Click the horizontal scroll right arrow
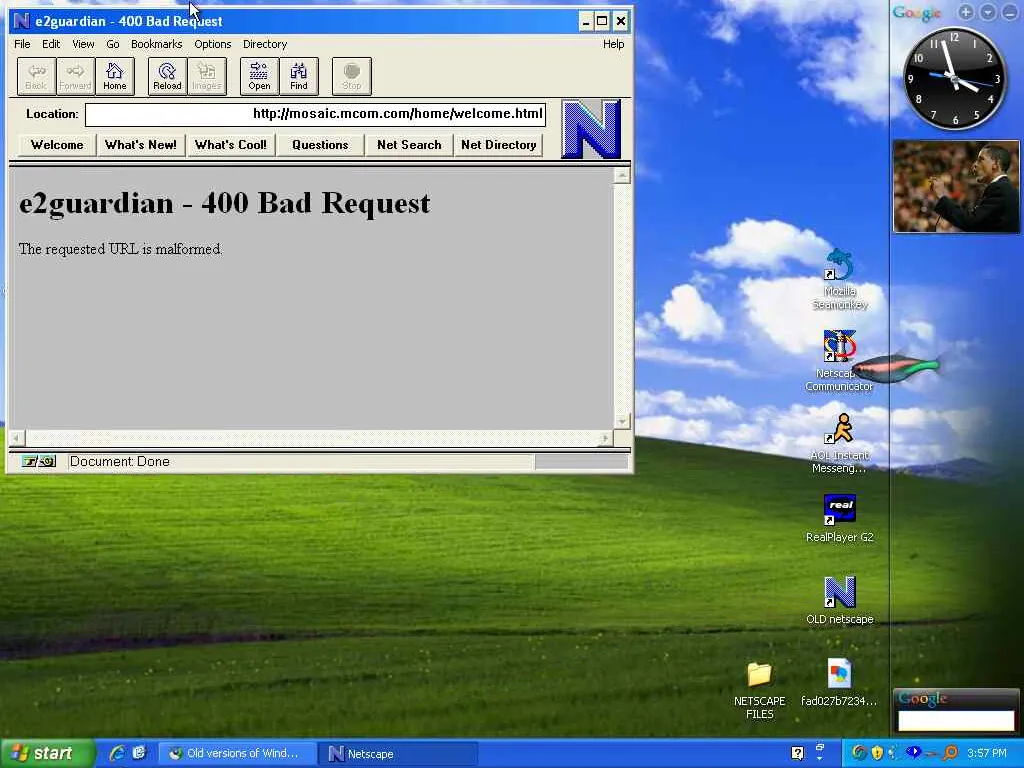 [x=605, y=438]
